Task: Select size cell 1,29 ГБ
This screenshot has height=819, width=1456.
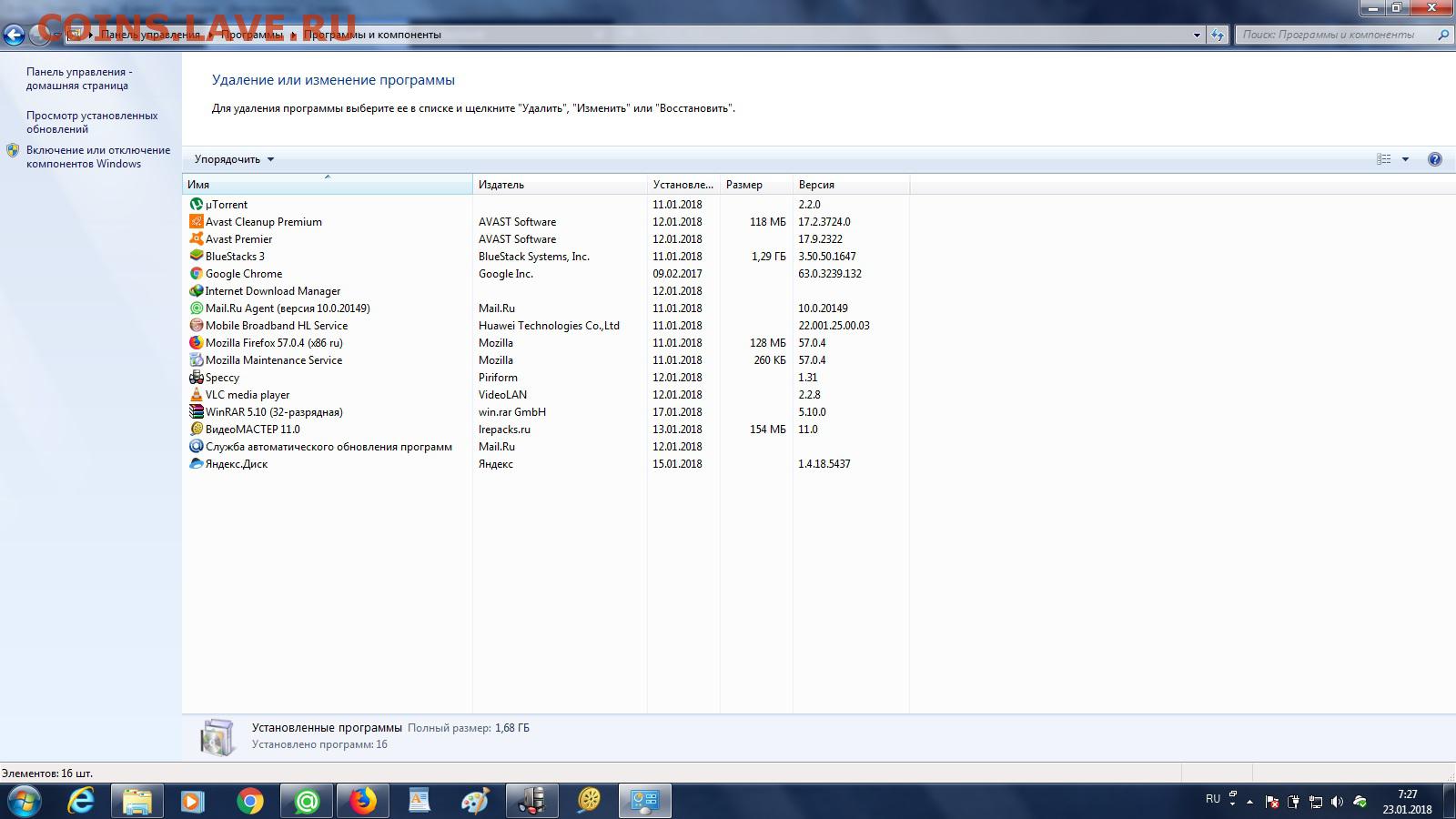Action: (769, 257)
